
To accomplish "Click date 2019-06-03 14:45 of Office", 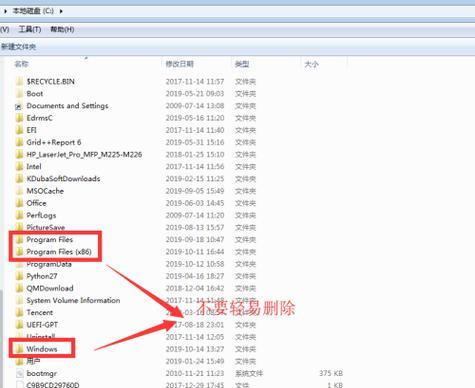I will [195, 203].
